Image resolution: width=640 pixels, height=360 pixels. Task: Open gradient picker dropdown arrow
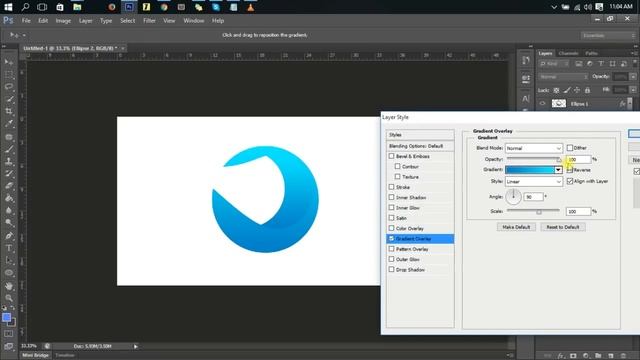(x=558, y=170)
